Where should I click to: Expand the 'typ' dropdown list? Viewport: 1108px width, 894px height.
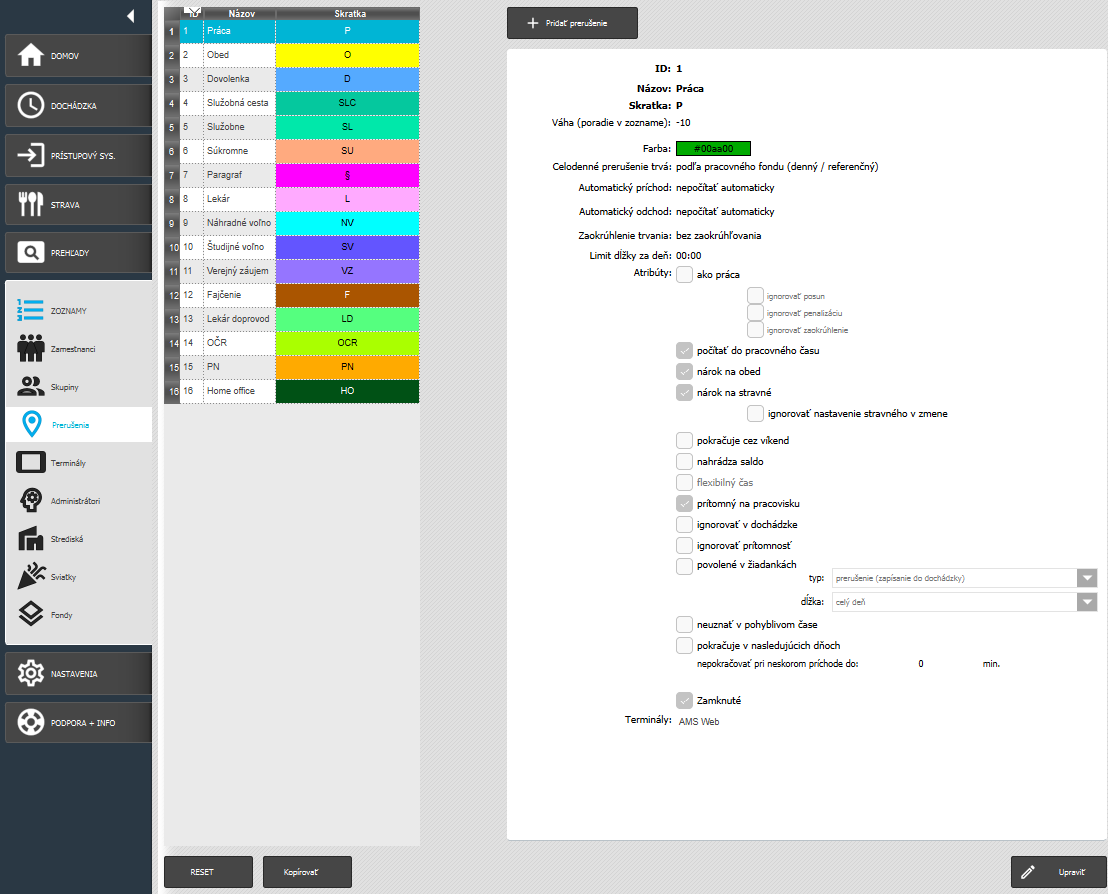click(1087, 578)
